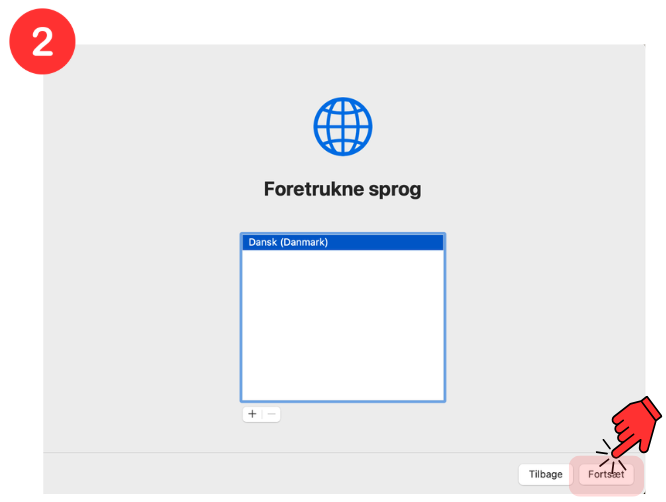The height and width of the screenshot is (502, 666).
Task: Click the word sprog in the title
Action: point(393,189)
